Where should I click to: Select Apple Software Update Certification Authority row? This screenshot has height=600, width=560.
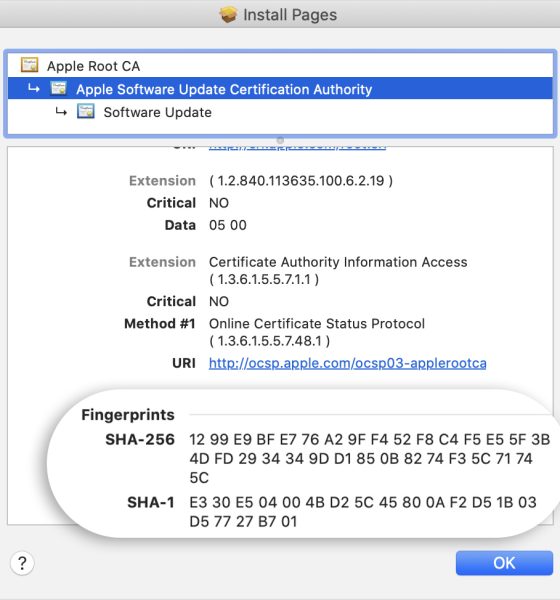(280, 88)
